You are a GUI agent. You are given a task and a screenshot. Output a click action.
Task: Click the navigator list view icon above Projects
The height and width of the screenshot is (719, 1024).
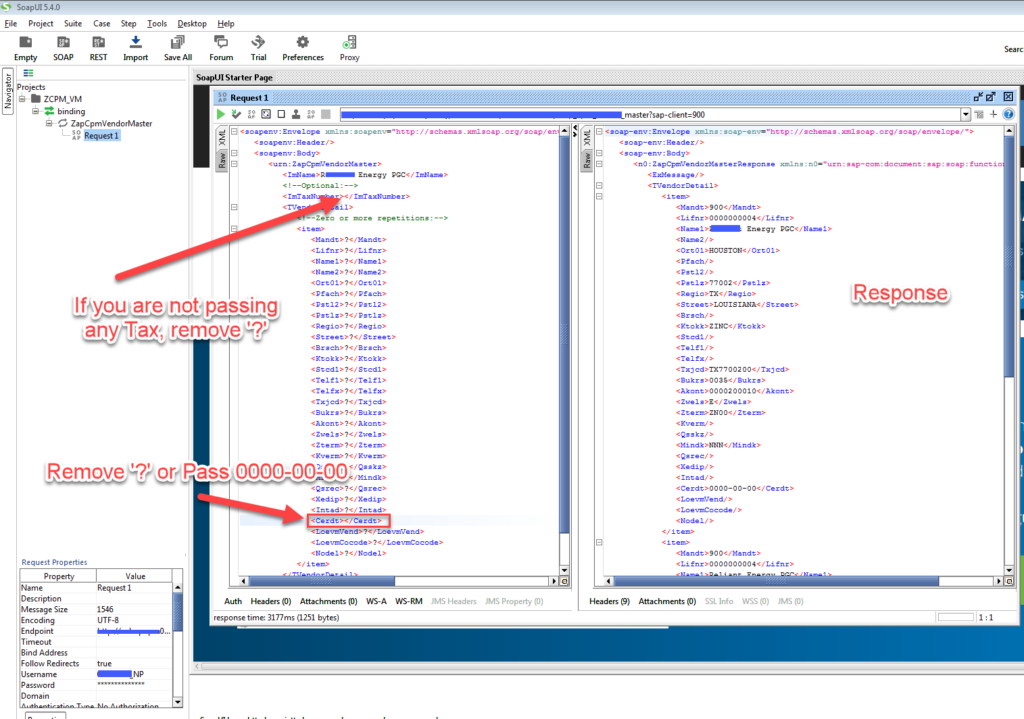point(28,73)
